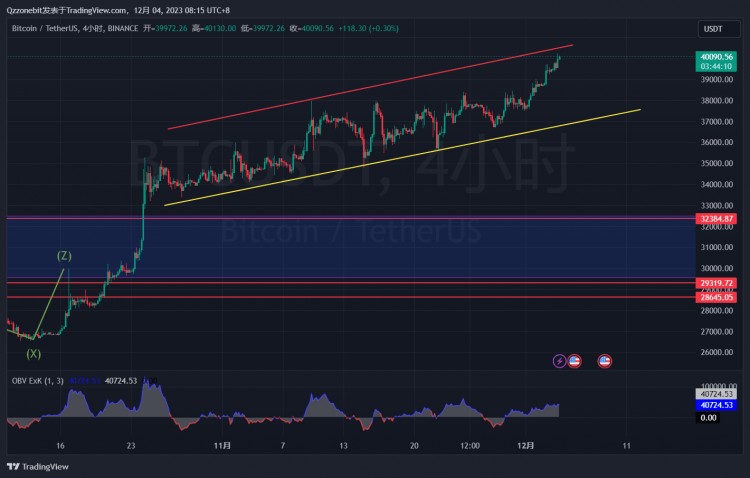750x478 pixels.
Task: Open the USDT currency selector
Action: 718,29
